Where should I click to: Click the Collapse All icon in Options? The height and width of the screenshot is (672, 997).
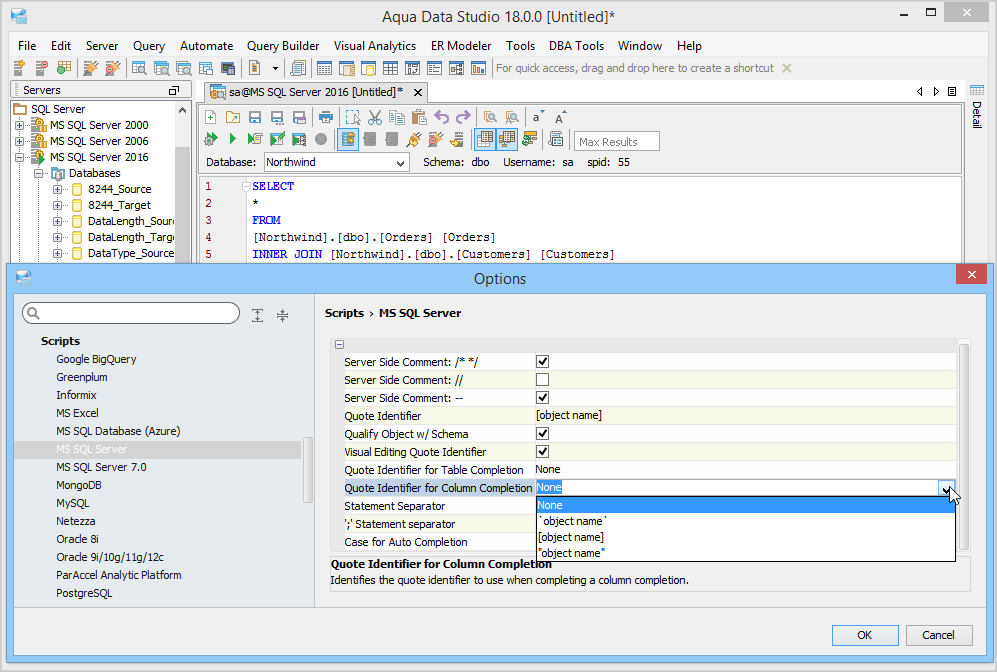[x=282, y=314]
